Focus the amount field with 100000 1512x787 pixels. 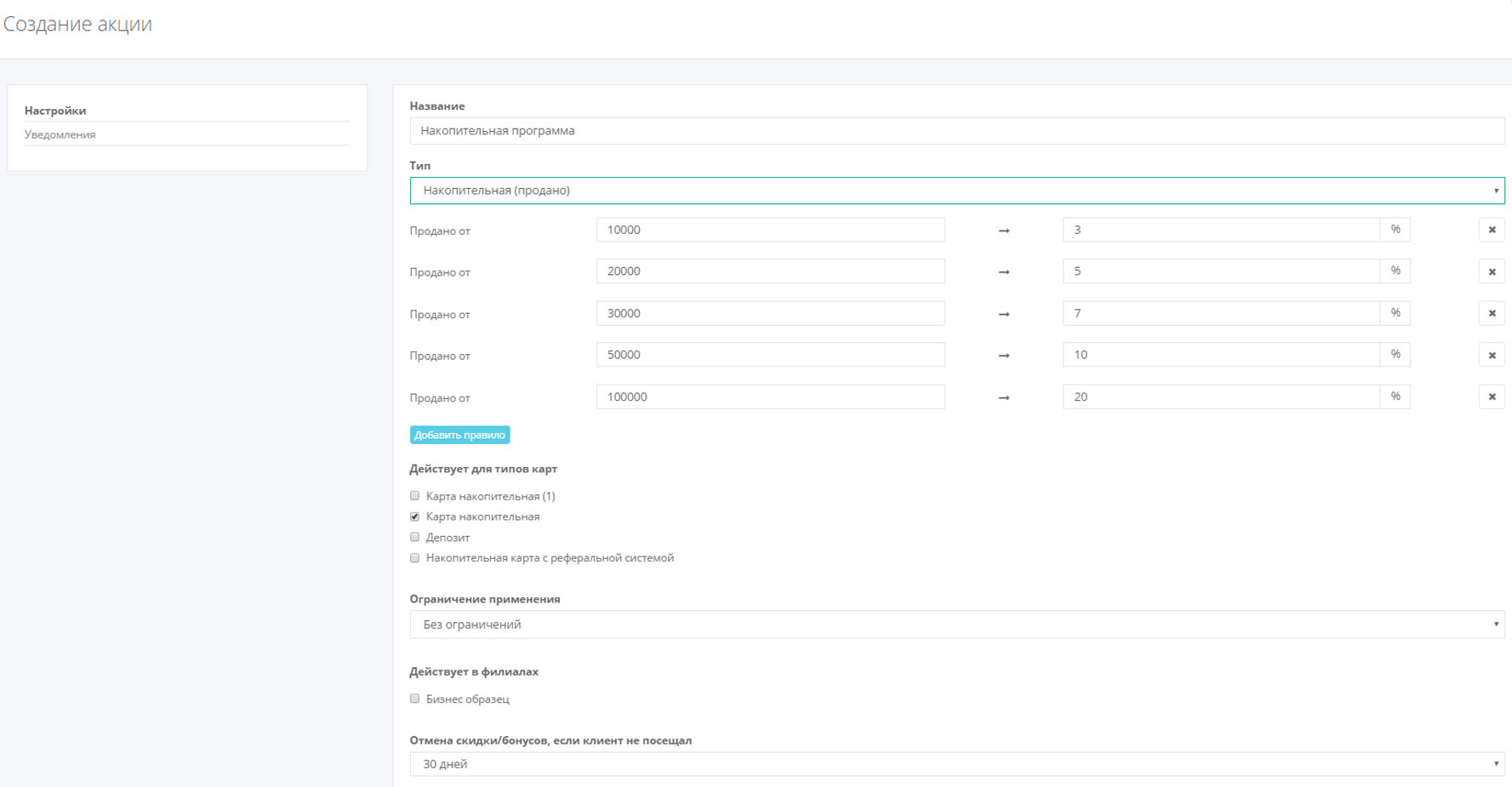[x=771, y=396]
